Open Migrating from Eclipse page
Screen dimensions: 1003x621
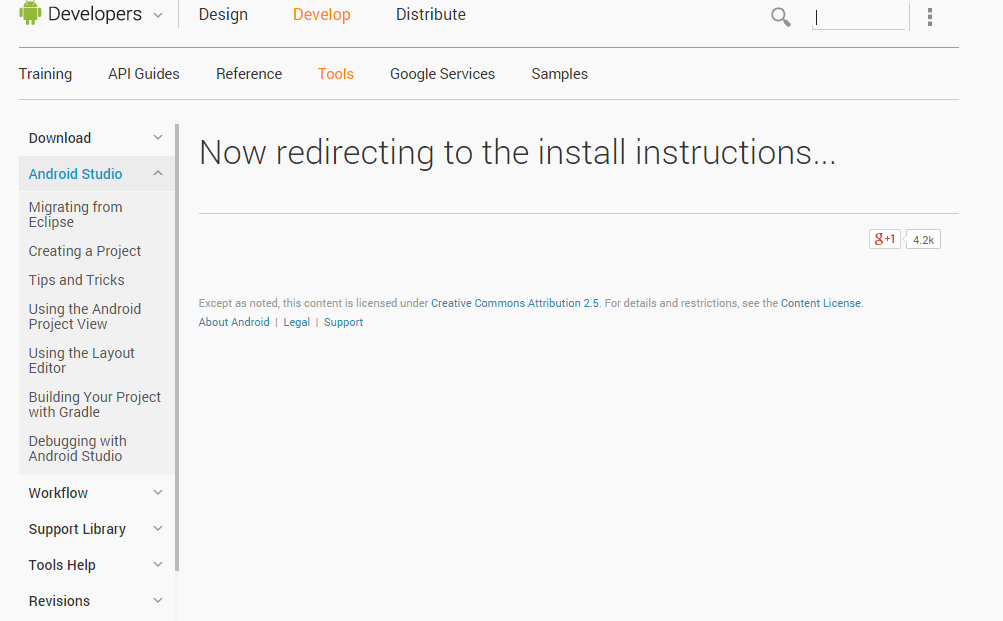pos(76,214)
